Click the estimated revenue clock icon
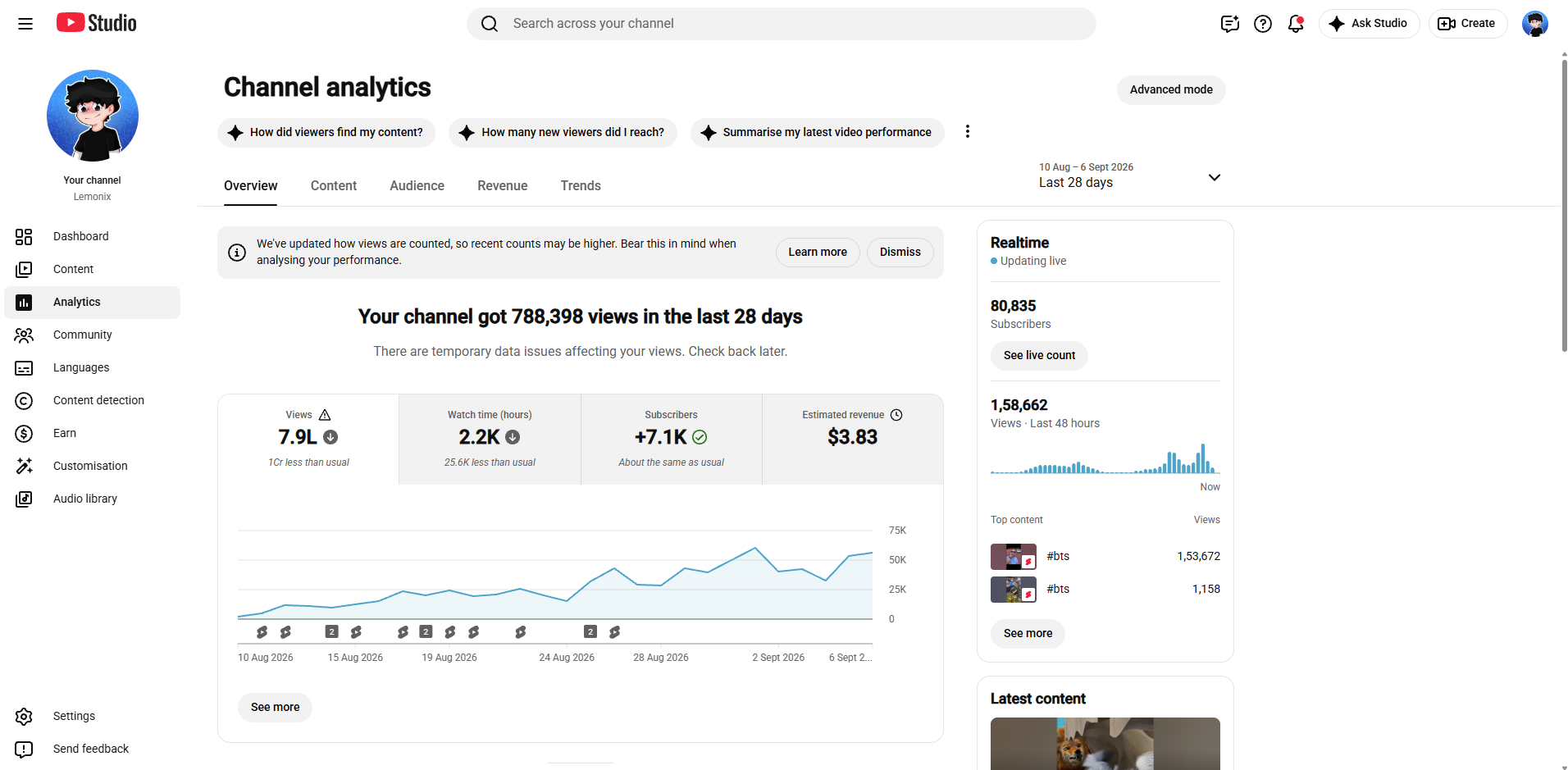The image size is (1568, 770). [896, 415]
